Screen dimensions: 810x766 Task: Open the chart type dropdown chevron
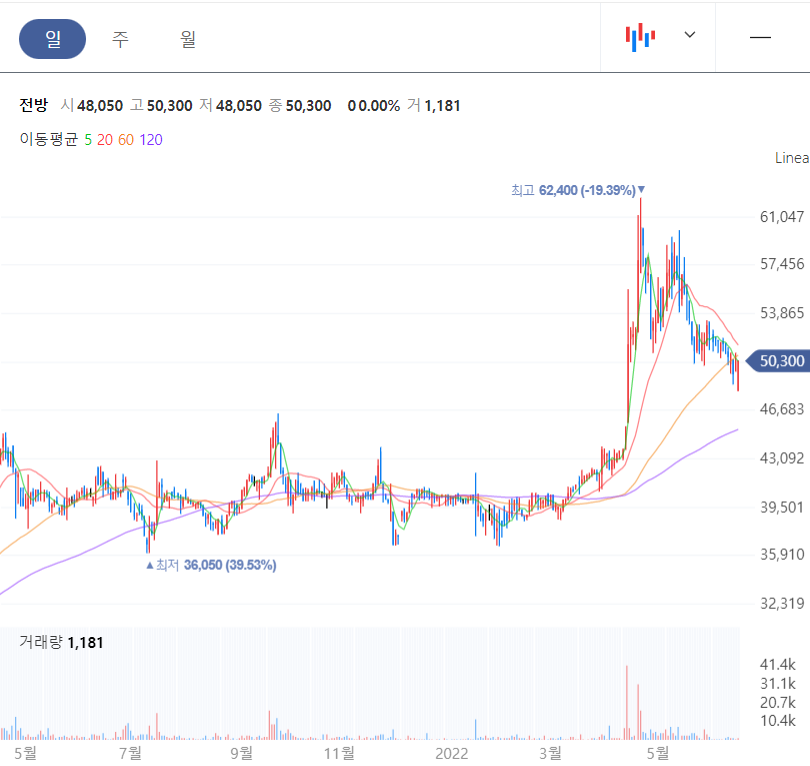click(x=690, y=35)
